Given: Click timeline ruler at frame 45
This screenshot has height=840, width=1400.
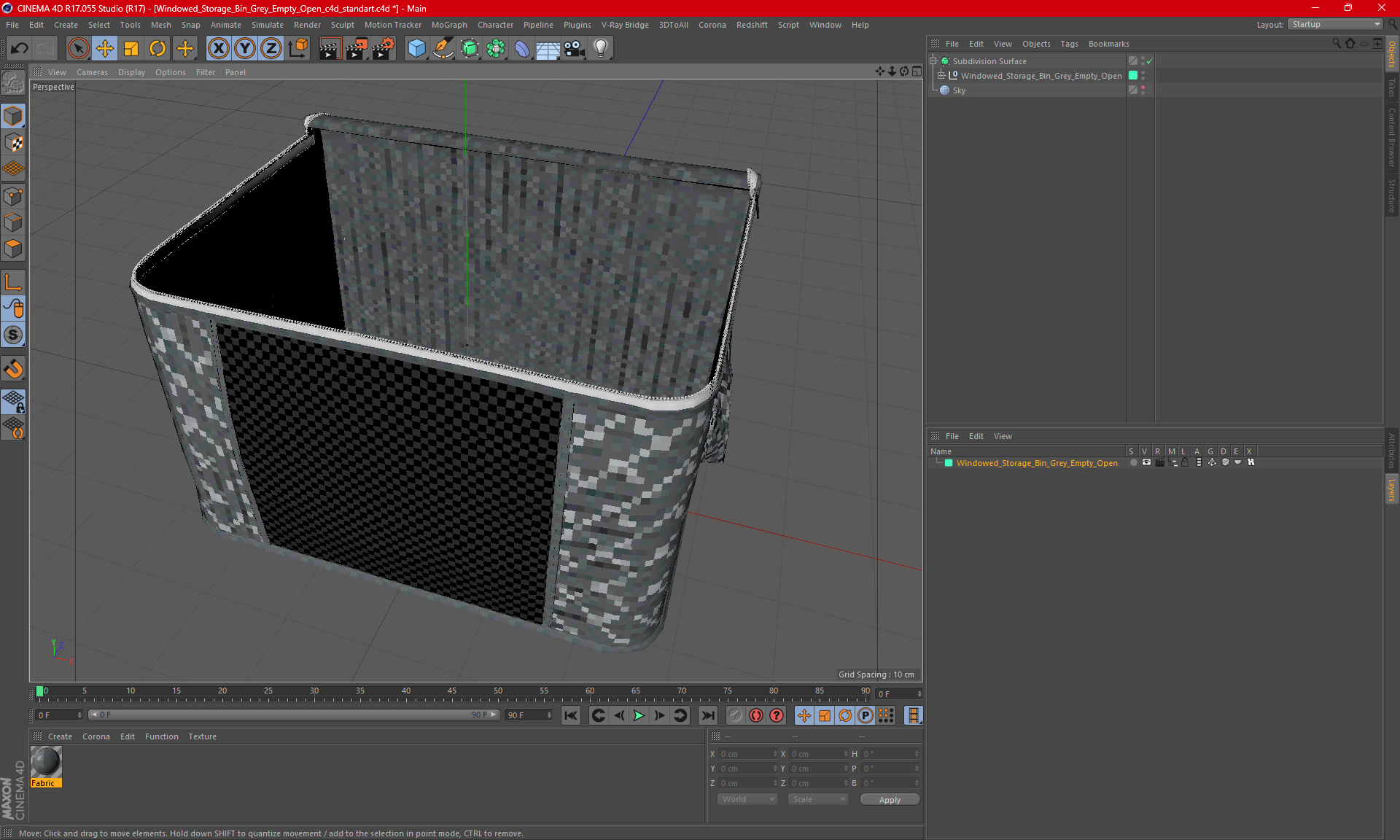Looking at the screenshot, I should point(452,693).
